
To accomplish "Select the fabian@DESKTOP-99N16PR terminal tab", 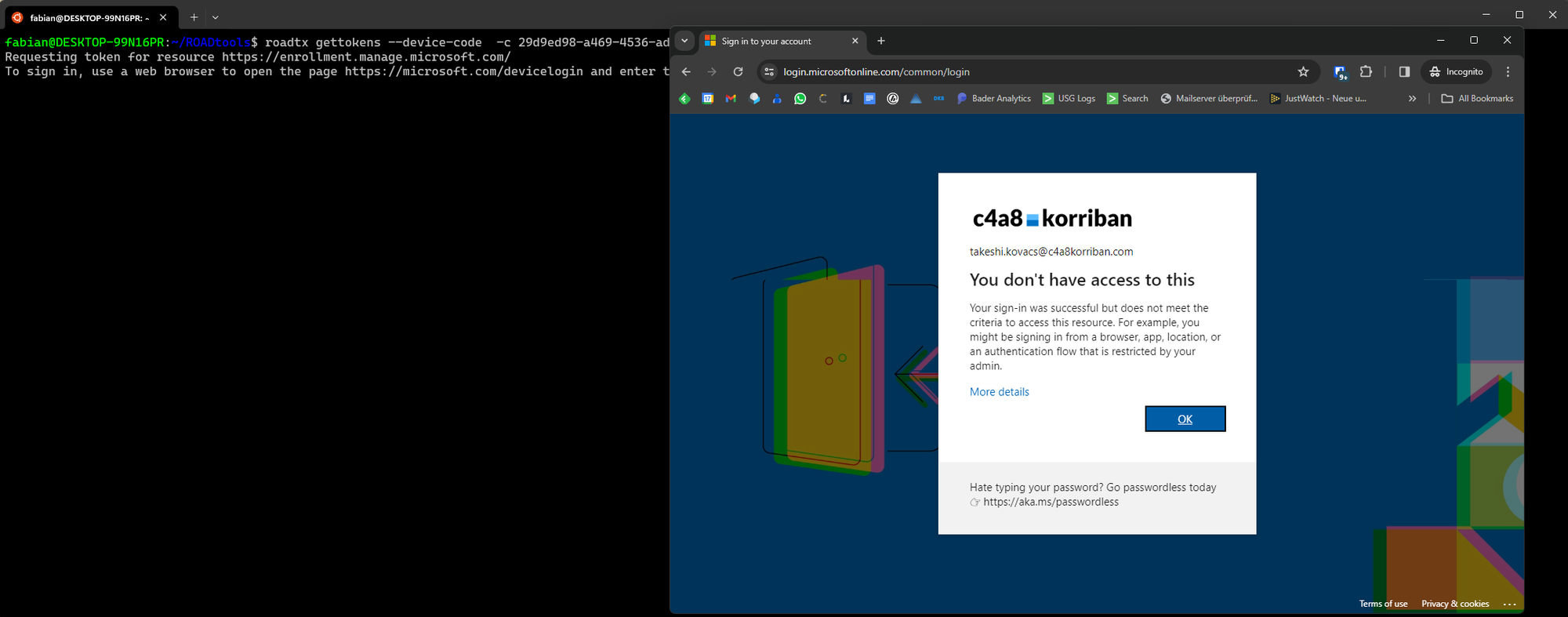I will coord(89,17).
